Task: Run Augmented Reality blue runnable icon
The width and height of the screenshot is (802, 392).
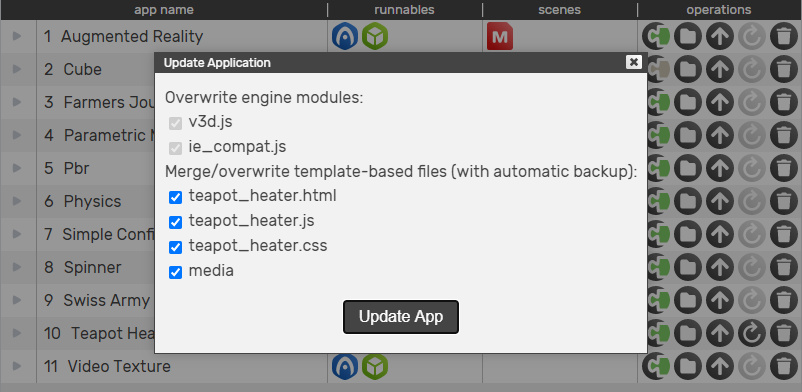Action: coord(344,36)
